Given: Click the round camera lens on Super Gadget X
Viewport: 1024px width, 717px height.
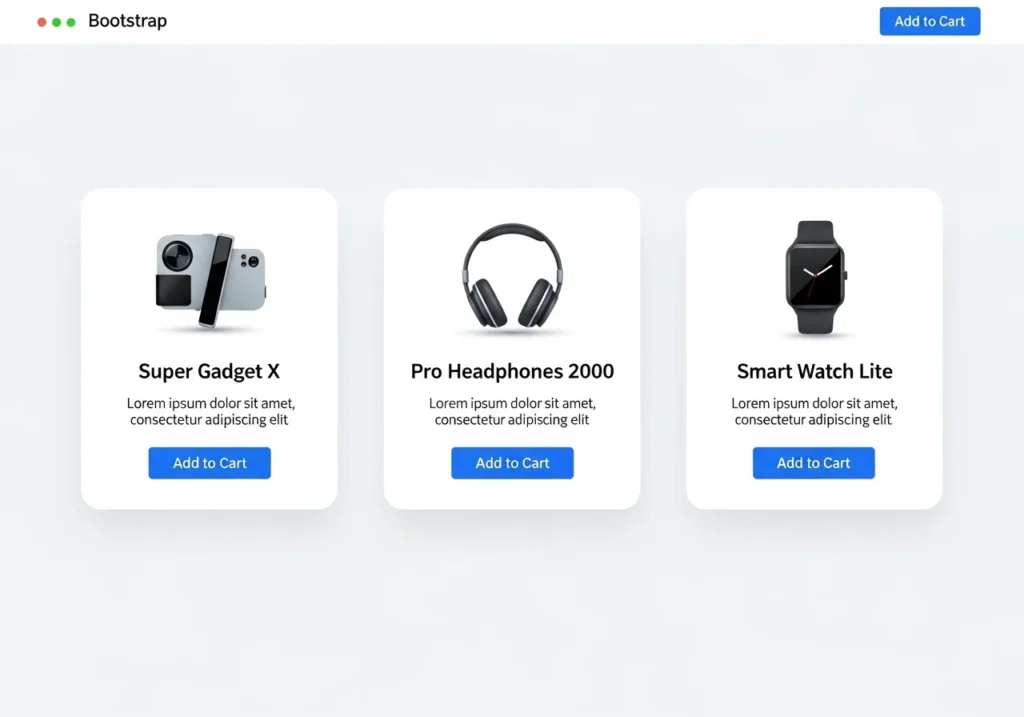Looking at the screenshot, I should 177,255.
